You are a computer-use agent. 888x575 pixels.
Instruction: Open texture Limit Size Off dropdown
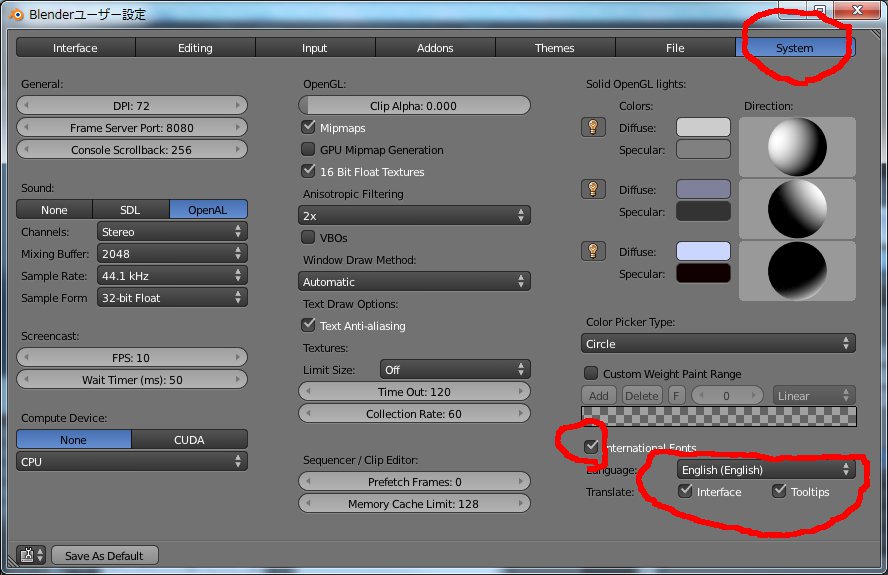[x=455, y=369]
